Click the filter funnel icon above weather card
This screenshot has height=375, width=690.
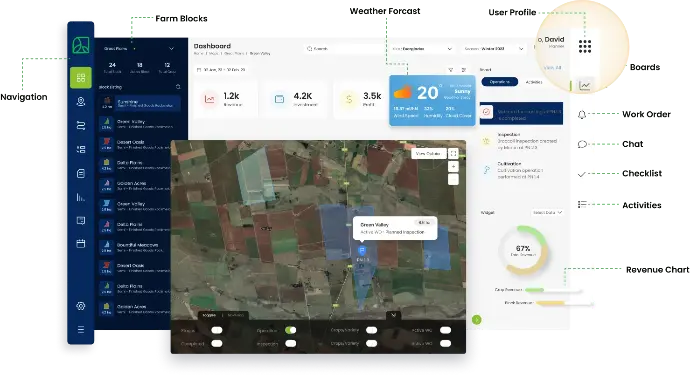tap(451, 70)
